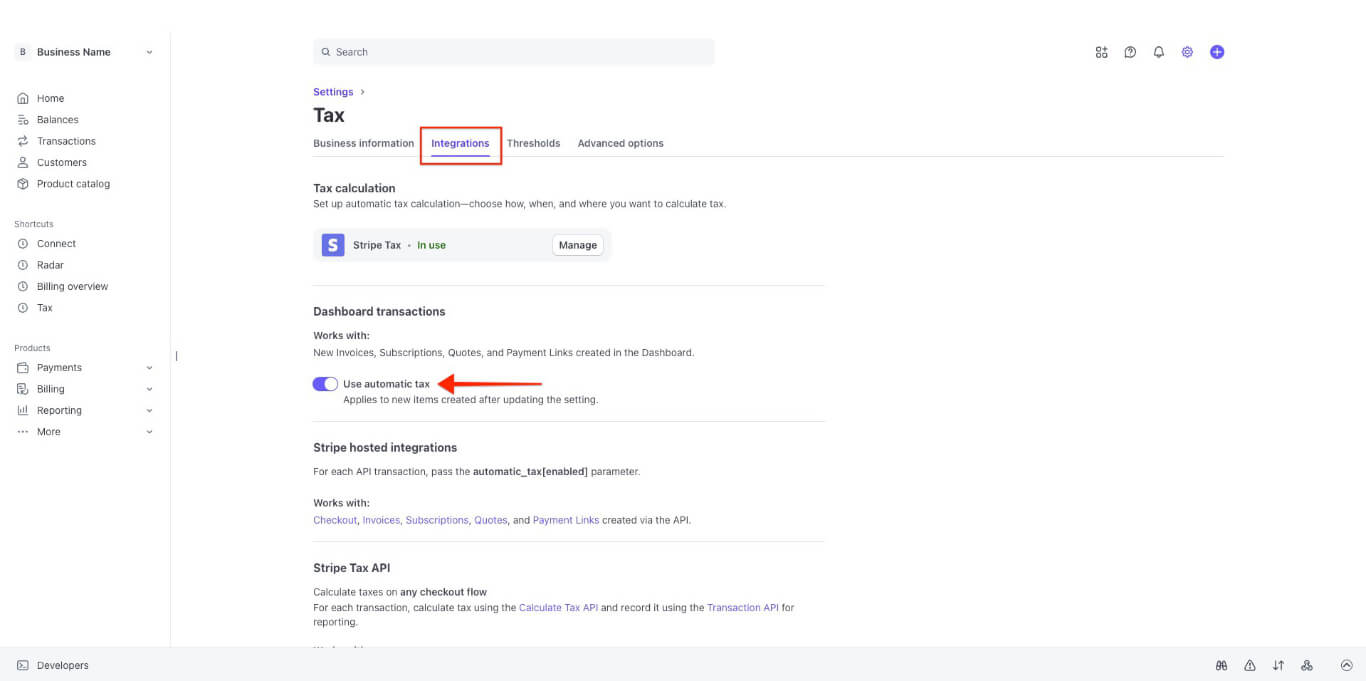Click the Search input field
The width and height of the screenshot is (1366, 681).
[513, 52]
